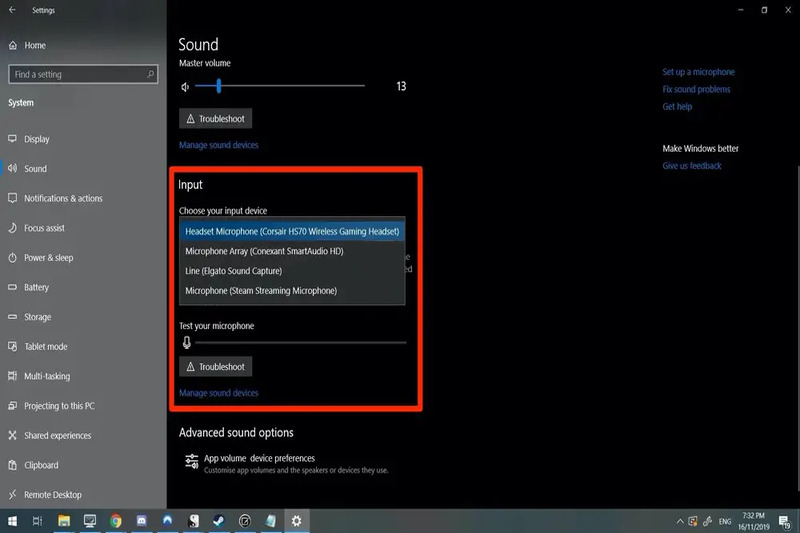Click the master volume slider handle
The height and width of the screenshot is (533, 800).
point(218,86)
